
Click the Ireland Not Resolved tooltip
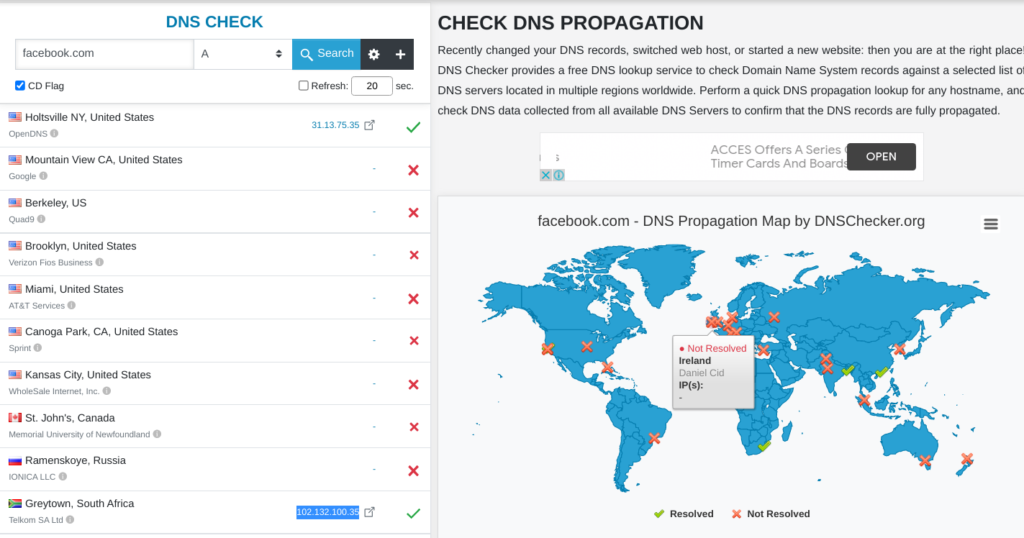pyautogui.click(x=713, y=372)
